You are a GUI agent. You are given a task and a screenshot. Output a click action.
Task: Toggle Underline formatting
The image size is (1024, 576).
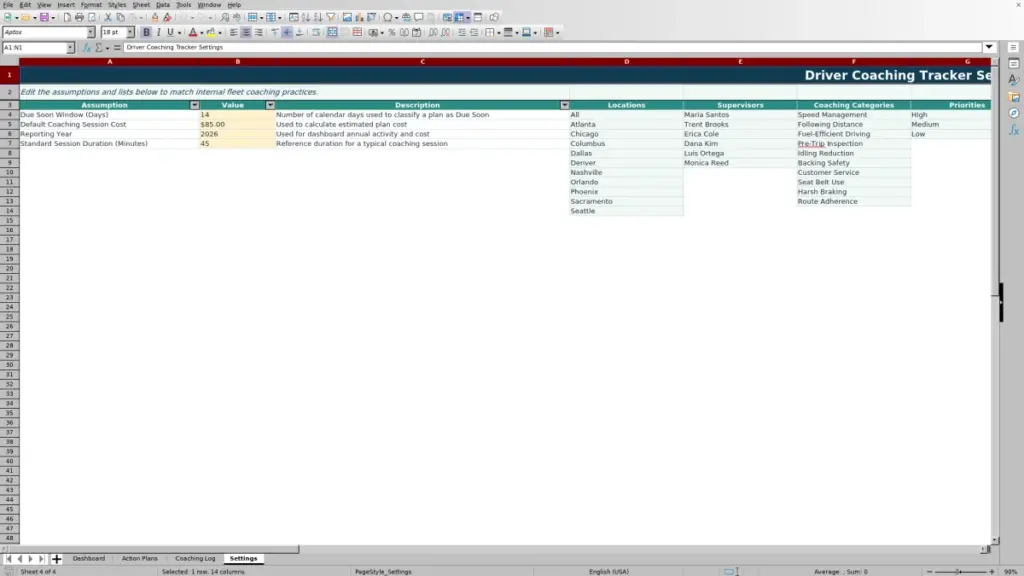170,32
